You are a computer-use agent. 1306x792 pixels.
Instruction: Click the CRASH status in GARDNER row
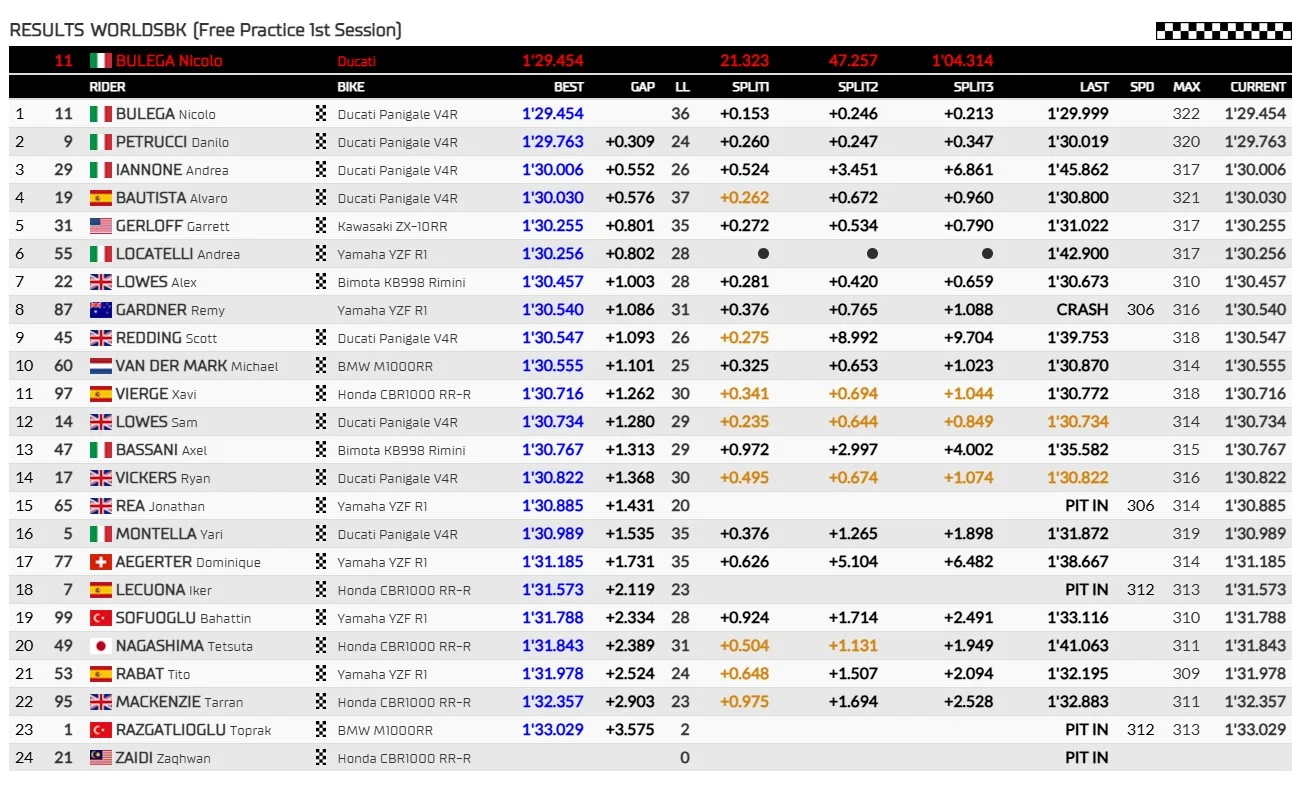pos(1082,310)
